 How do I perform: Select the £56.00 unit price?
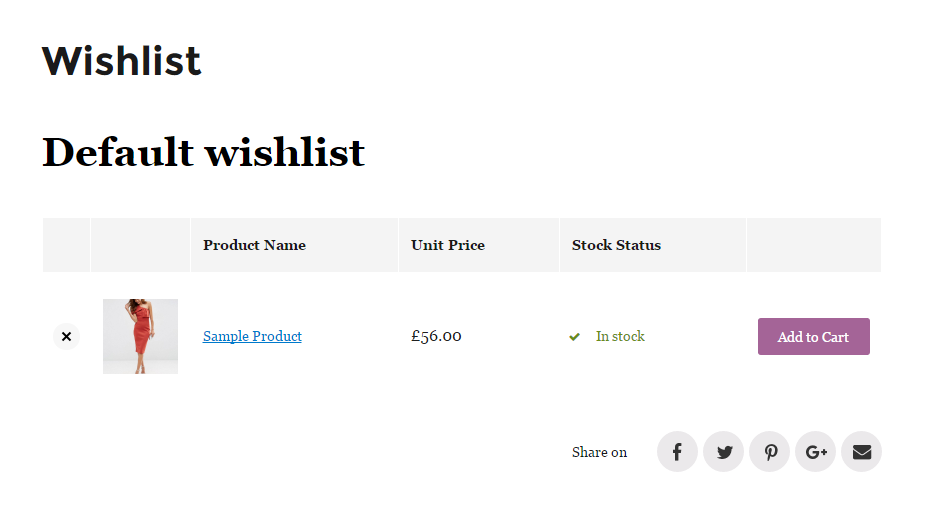point(436,336)
